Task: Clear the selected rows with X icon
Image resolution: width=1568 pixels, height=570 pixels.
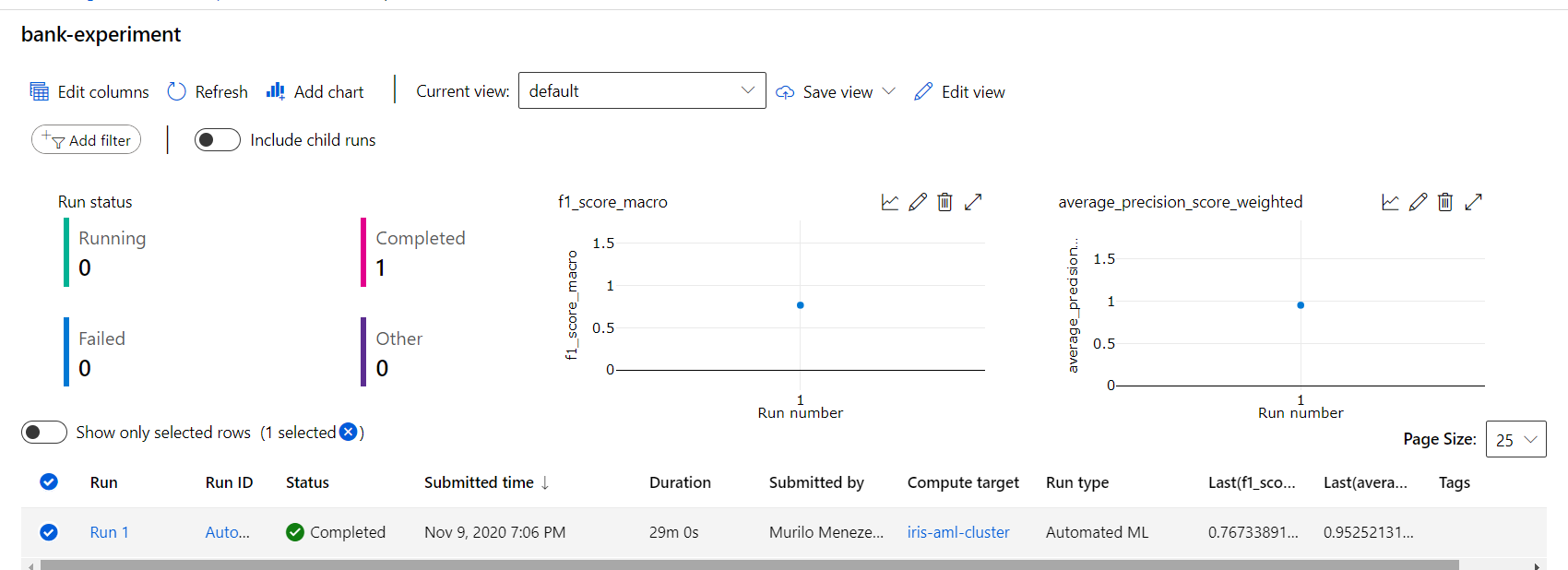Action: [x=348, y=432]
